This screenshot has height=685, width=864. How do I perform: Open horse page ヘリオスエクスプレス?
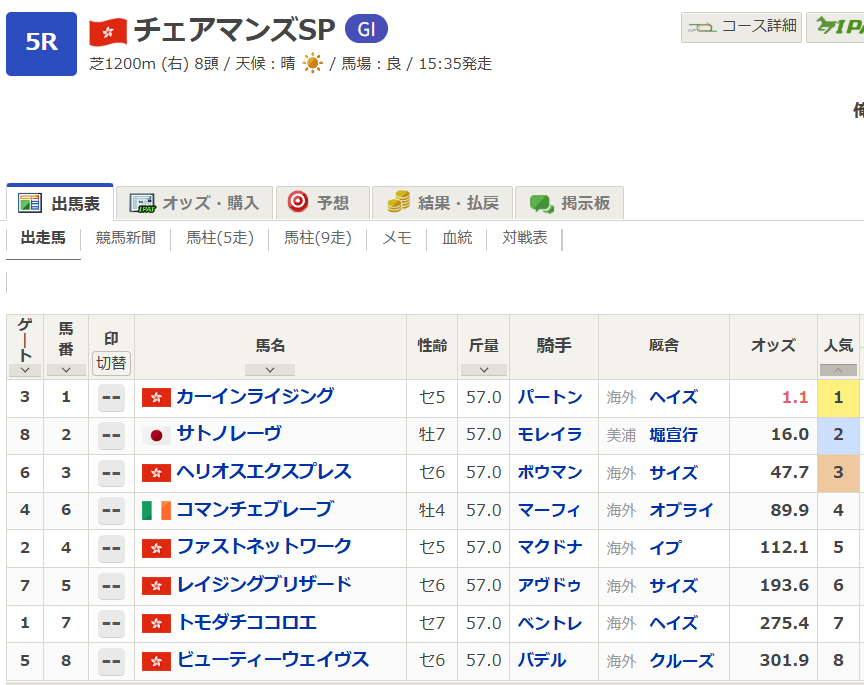tap(264, 472)
